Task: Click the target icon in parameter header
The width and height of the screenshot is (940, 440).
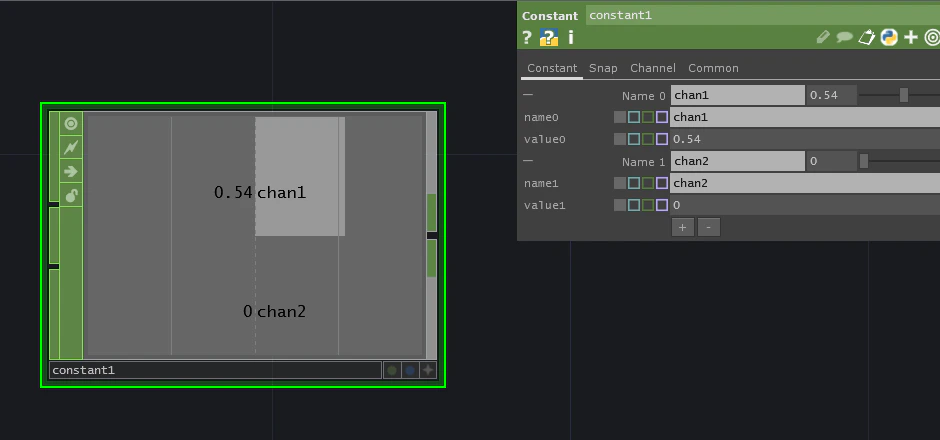Action: coord(932,38)
